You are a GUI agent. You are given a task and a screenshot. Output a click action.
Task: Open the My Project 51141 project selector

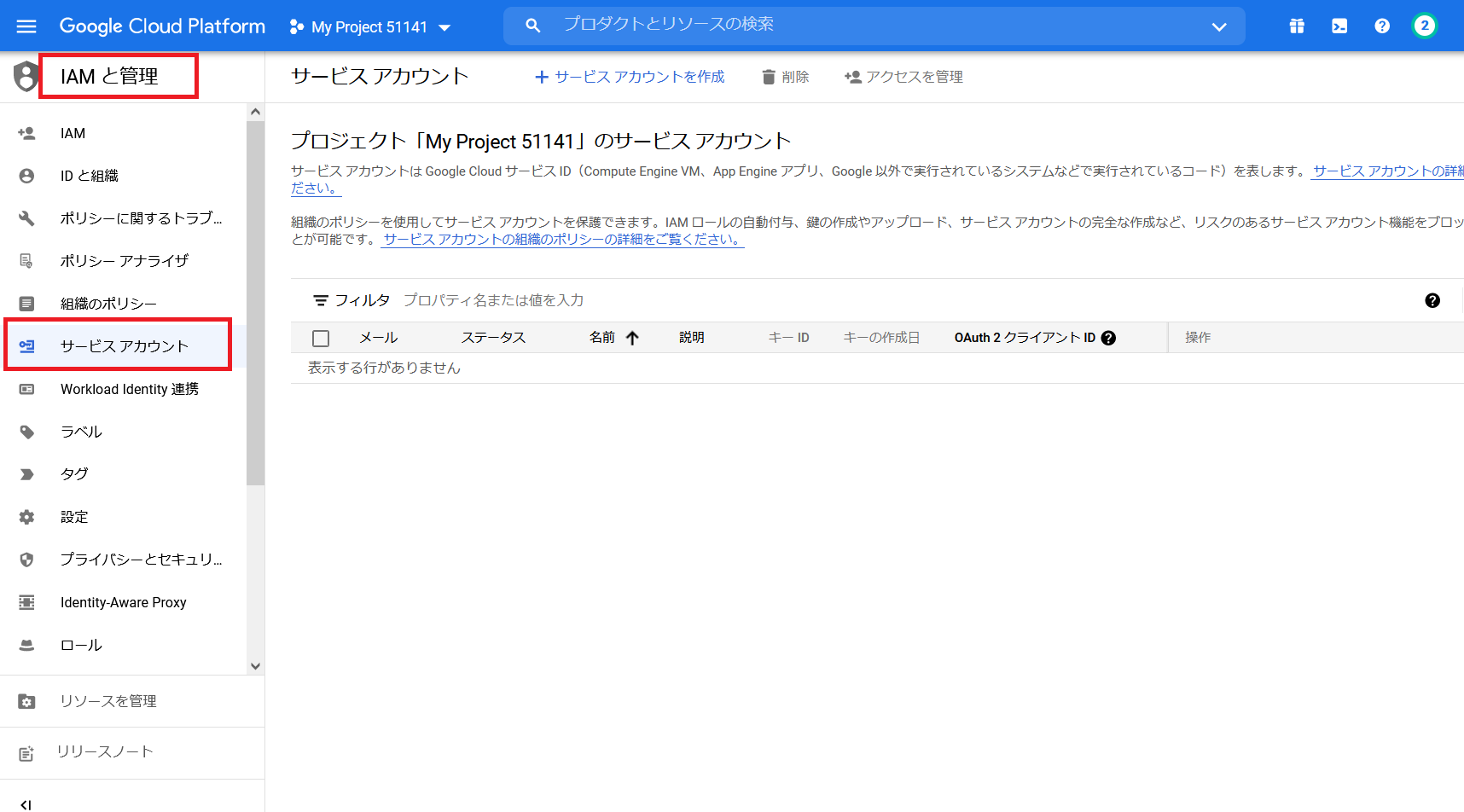[x=369, y=27]
